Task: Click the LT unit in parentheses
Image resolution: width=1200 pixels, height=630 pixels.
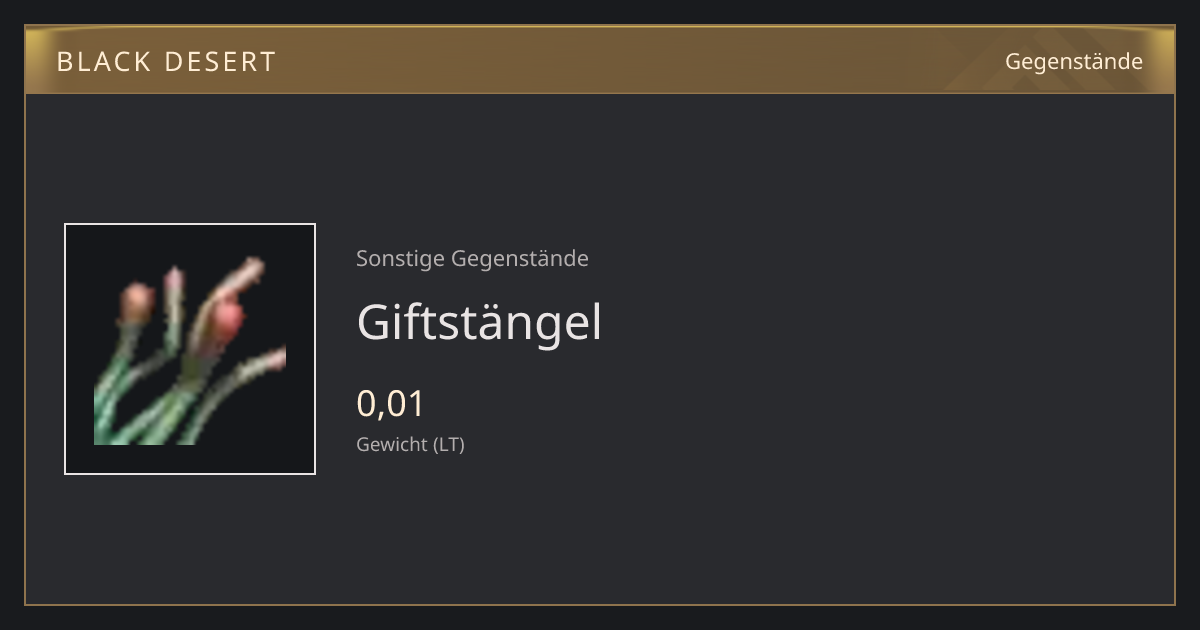Action: (449, 444)
